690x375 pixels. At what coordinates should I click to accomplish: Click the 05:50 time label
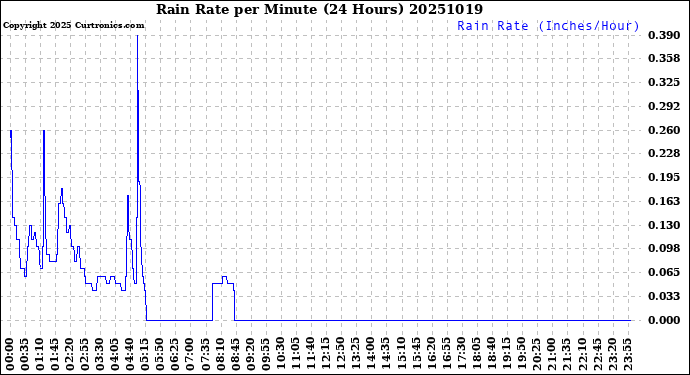(x=160, y=355)
